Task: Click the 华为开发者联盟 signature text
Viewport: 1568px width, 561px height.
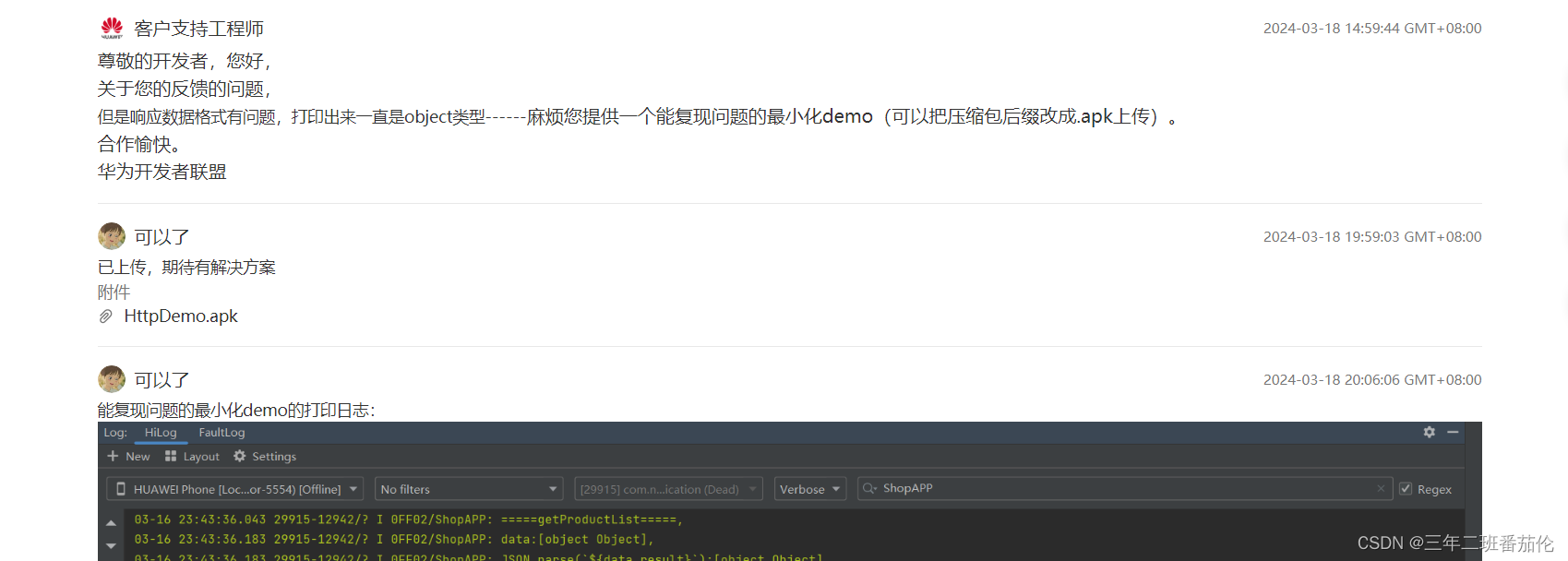Action: [162, 172]
